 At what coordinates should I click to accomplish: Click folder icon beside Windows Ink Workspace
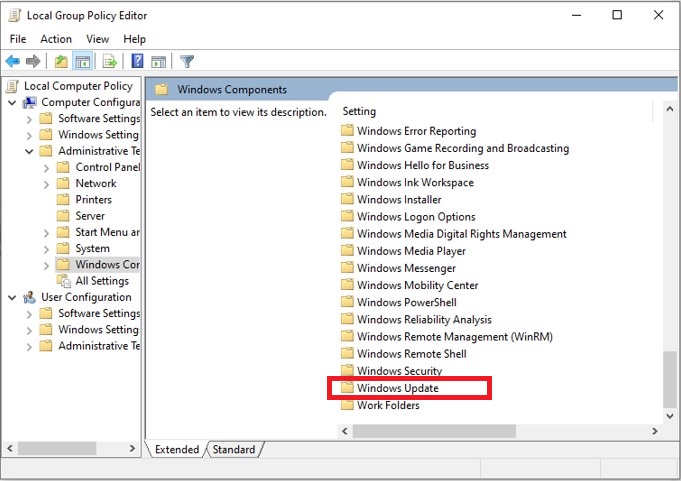tap(347, 181)
